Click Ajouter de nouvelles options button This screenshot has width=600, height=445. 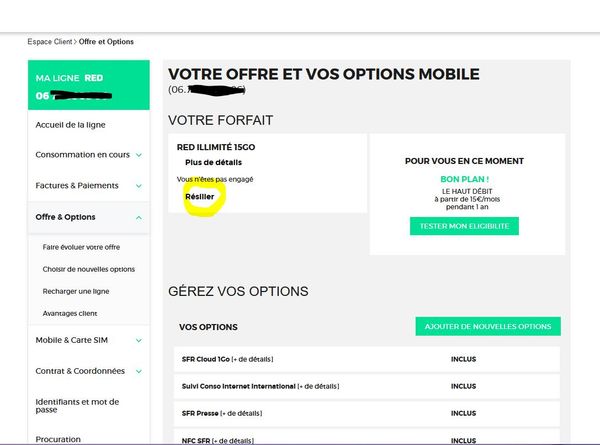click(488, 327)
